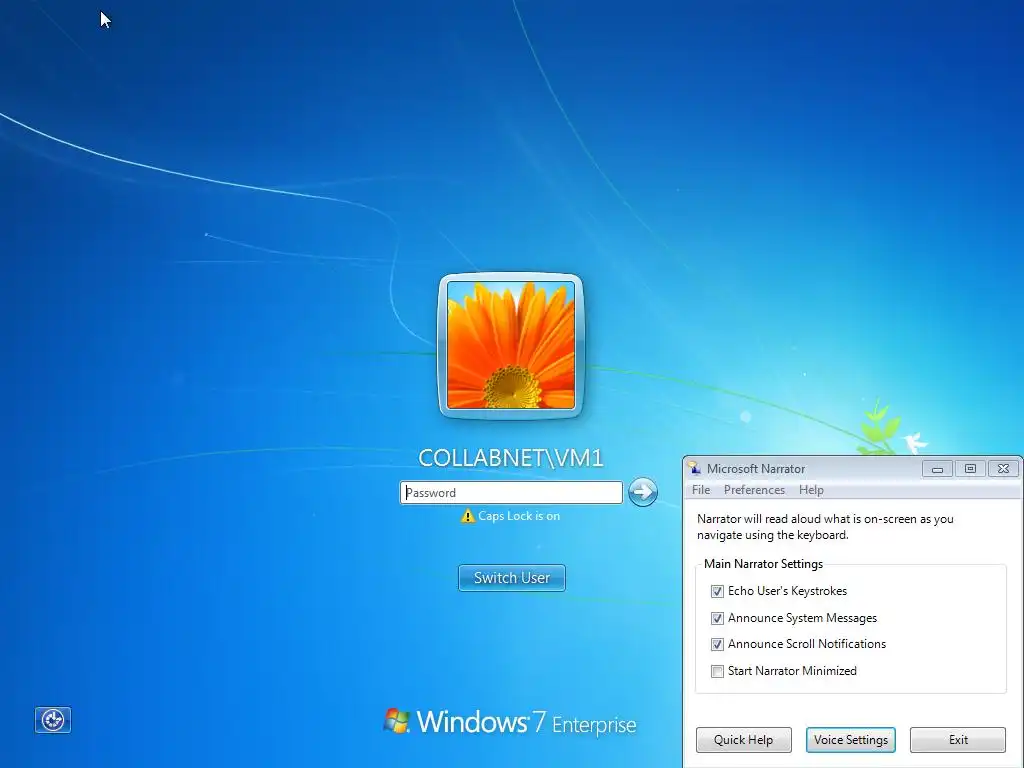Click the 'Caps Lock is on' text
The width and height of the screenshot is (1024, 768).
coord(519,516)
